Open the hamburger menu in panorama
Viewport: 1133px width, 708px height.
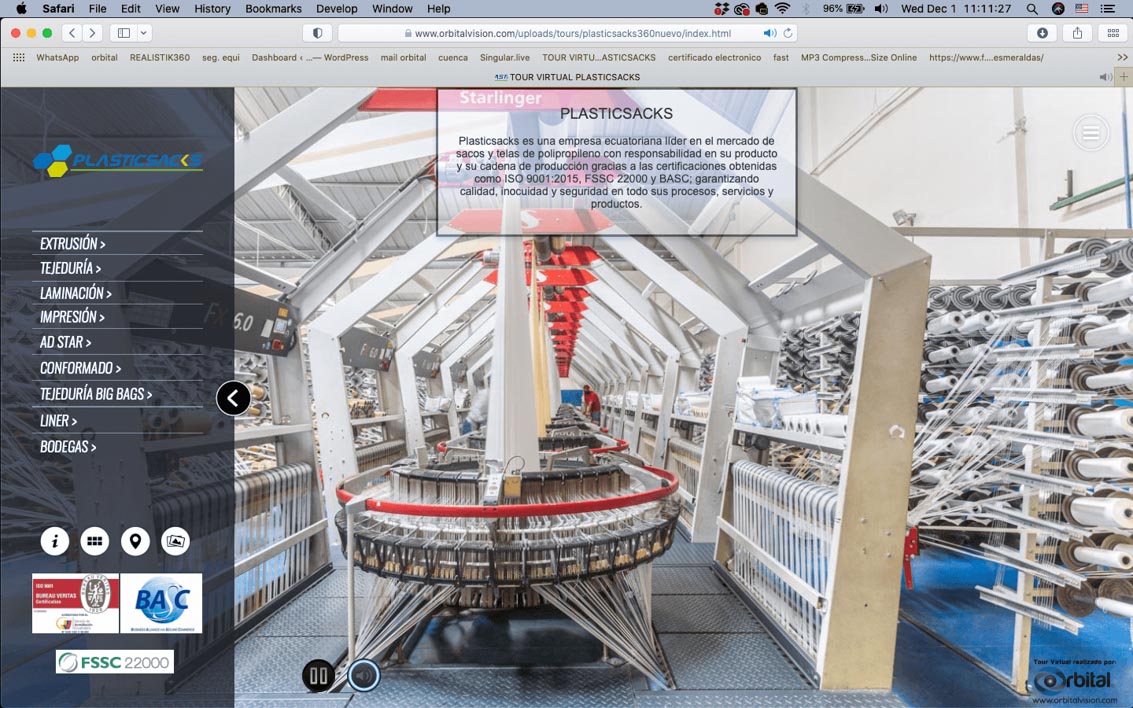[x=1091, y=133]
